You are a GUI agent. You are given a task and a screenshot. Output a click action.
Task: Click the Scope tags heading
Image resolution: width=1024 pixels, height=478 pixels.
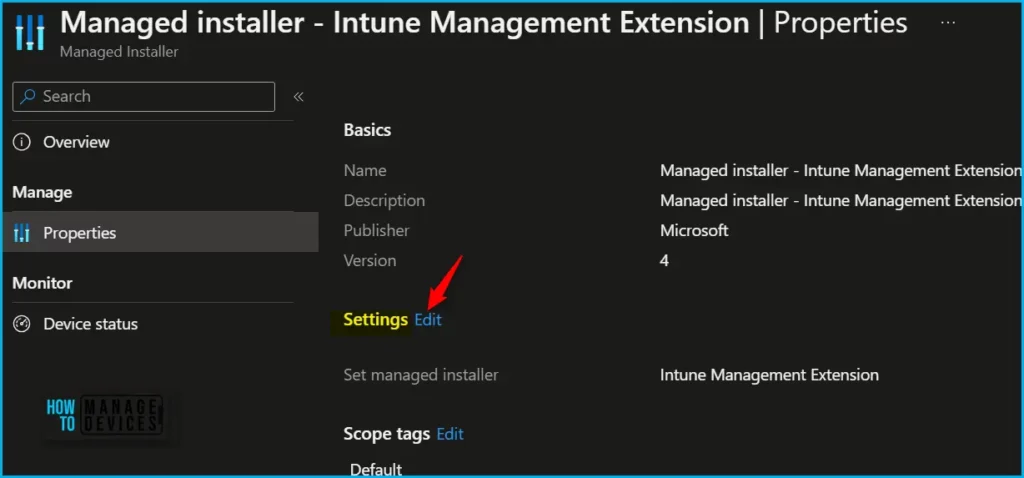387,434
